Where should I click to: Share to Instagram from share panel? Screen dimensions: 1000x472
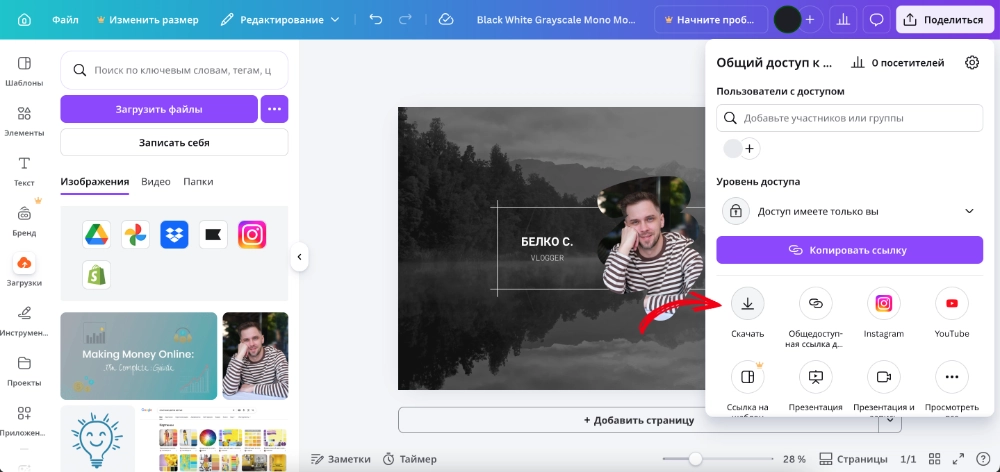click(x=884, y=304)
